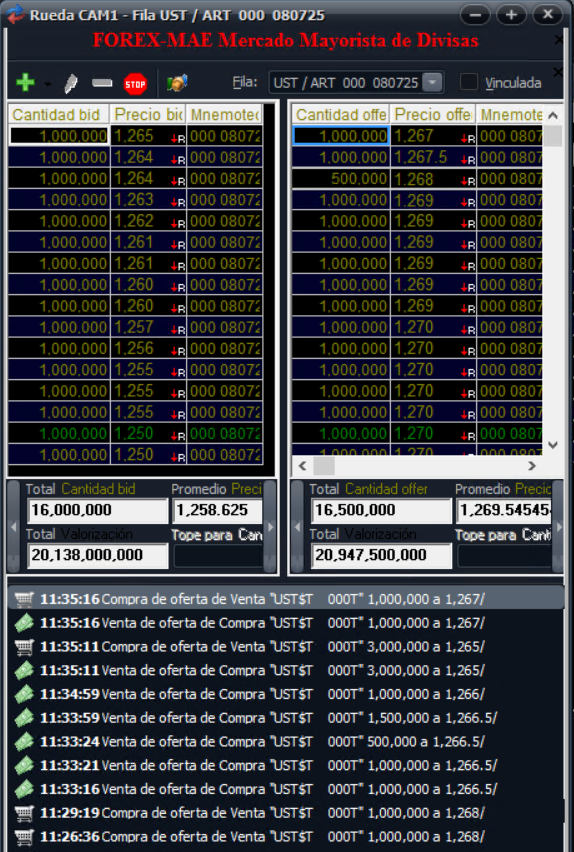Click bid totals panel right arrow
This screenshot has width=574, height=852.
(270, 527)
